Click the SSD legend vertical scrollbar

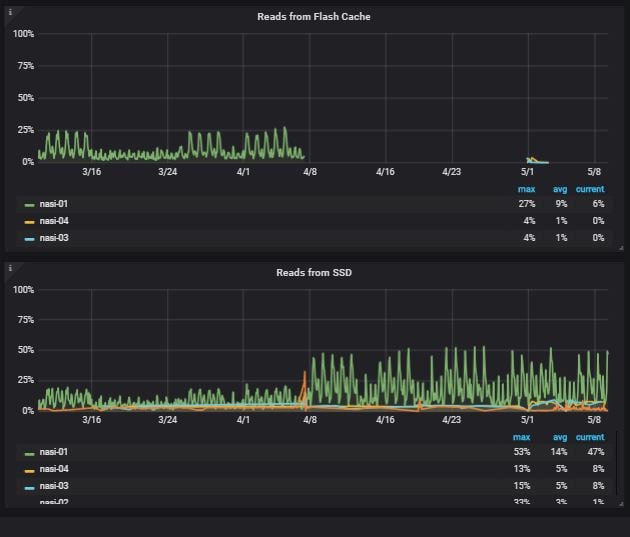point(617,463)
